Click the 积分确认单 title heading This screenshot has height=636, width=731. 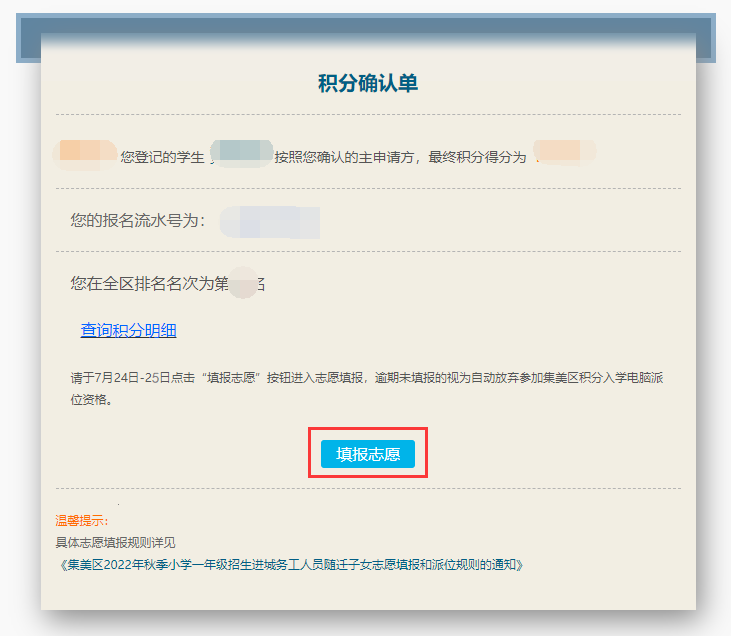tap(368, 84)
